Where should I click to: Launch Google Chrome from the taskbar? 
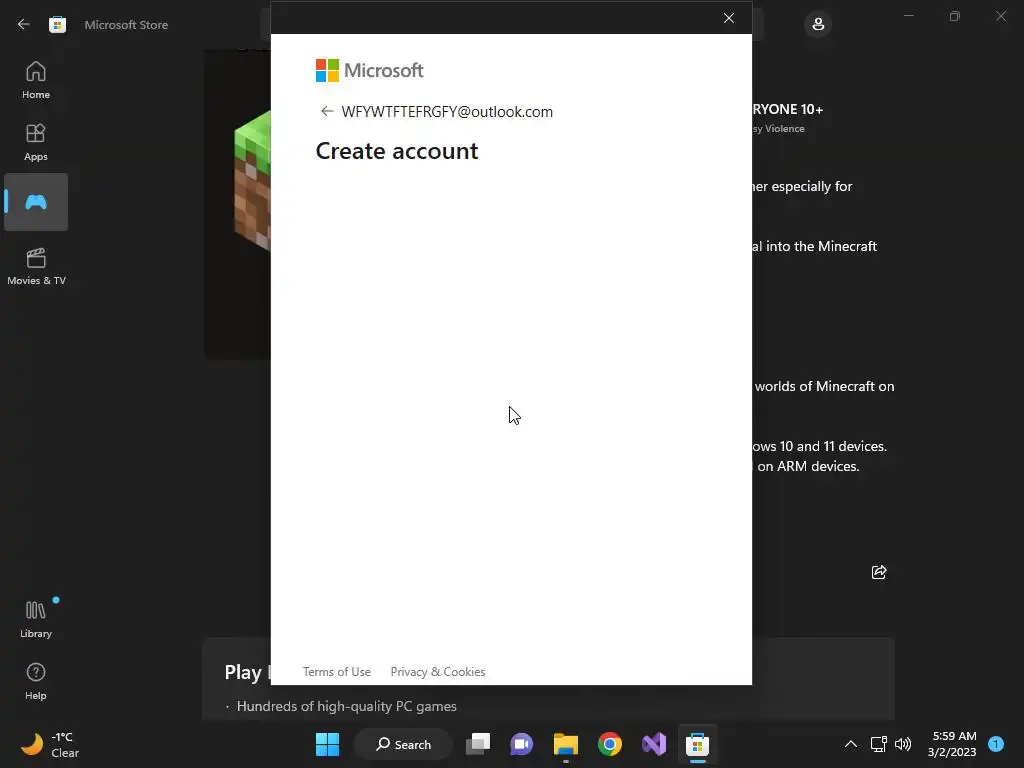pyautogui.click(x=609, y=744)
